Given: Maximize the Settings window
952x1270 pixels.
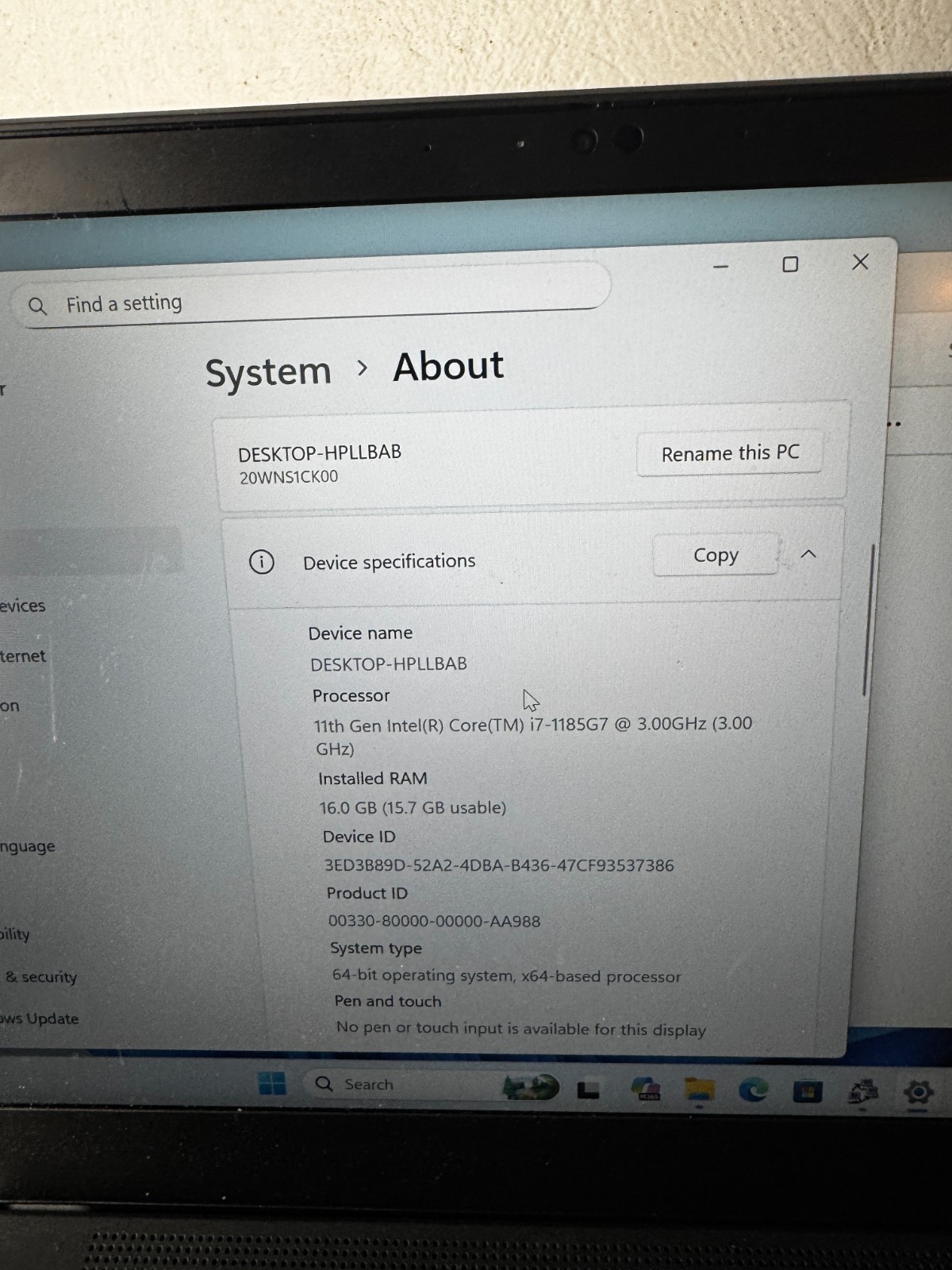Looking at the screenshot, I should (790, 264).
